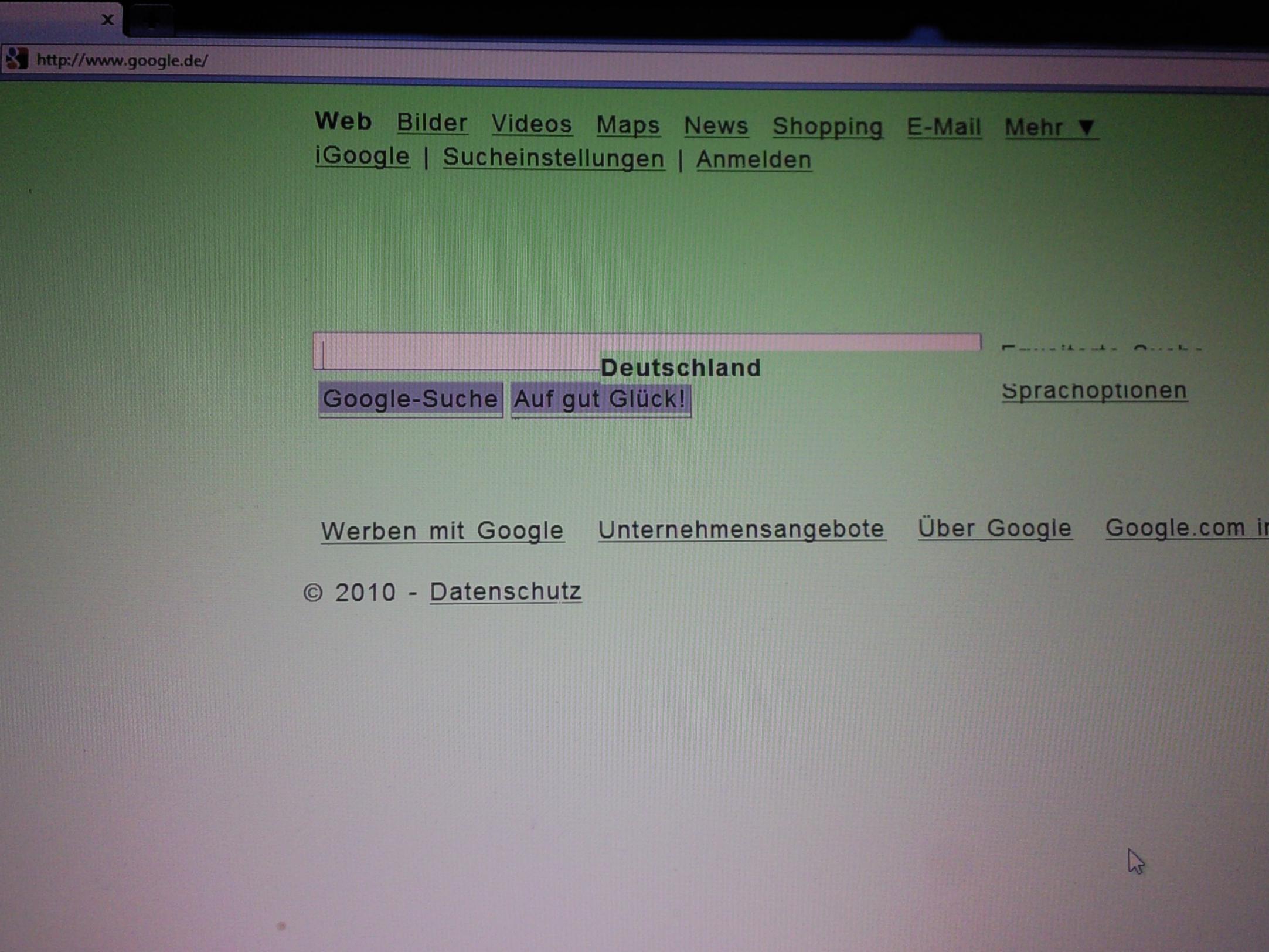Open Sprachoptionen
This screenshot has width=1269, height=952.
click(x=1094, y=390)
